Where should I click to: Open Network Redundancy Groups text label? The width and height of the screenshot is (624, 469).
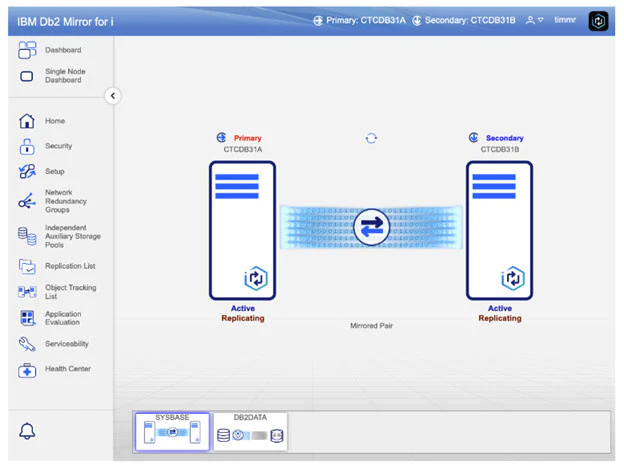pyautogui.click(x=66, y=201)
